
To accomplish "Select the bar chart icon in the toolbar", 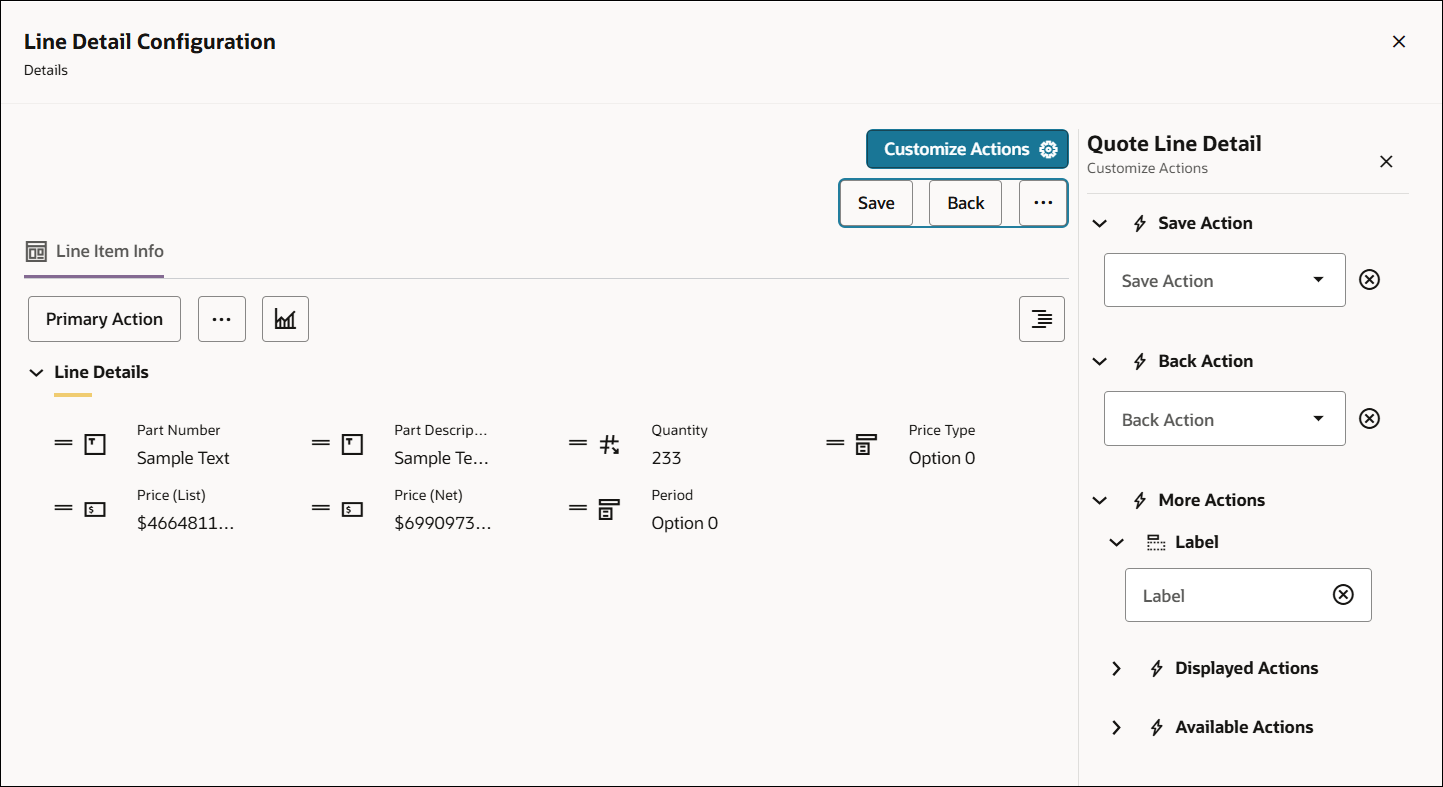I will pyautogui.click(x=285, y=318).
